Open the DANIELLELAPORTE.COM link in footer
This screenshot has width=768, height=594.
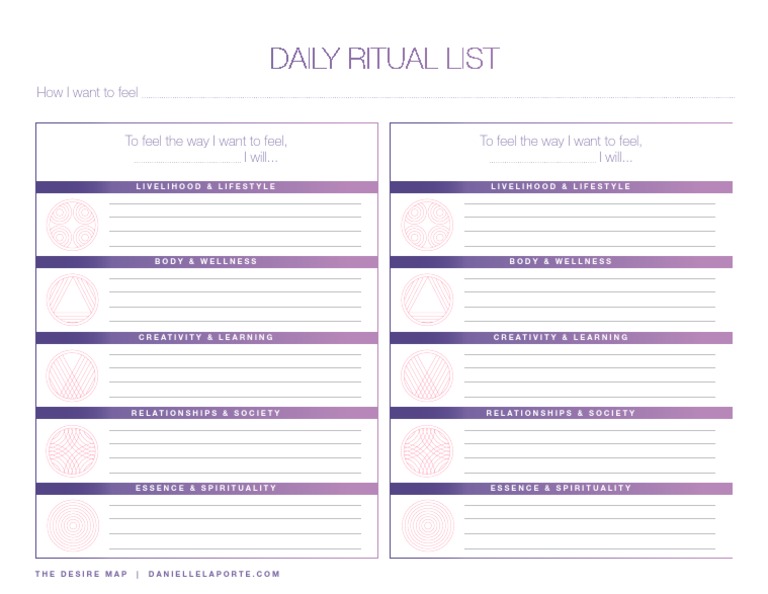tap(214, 574)
